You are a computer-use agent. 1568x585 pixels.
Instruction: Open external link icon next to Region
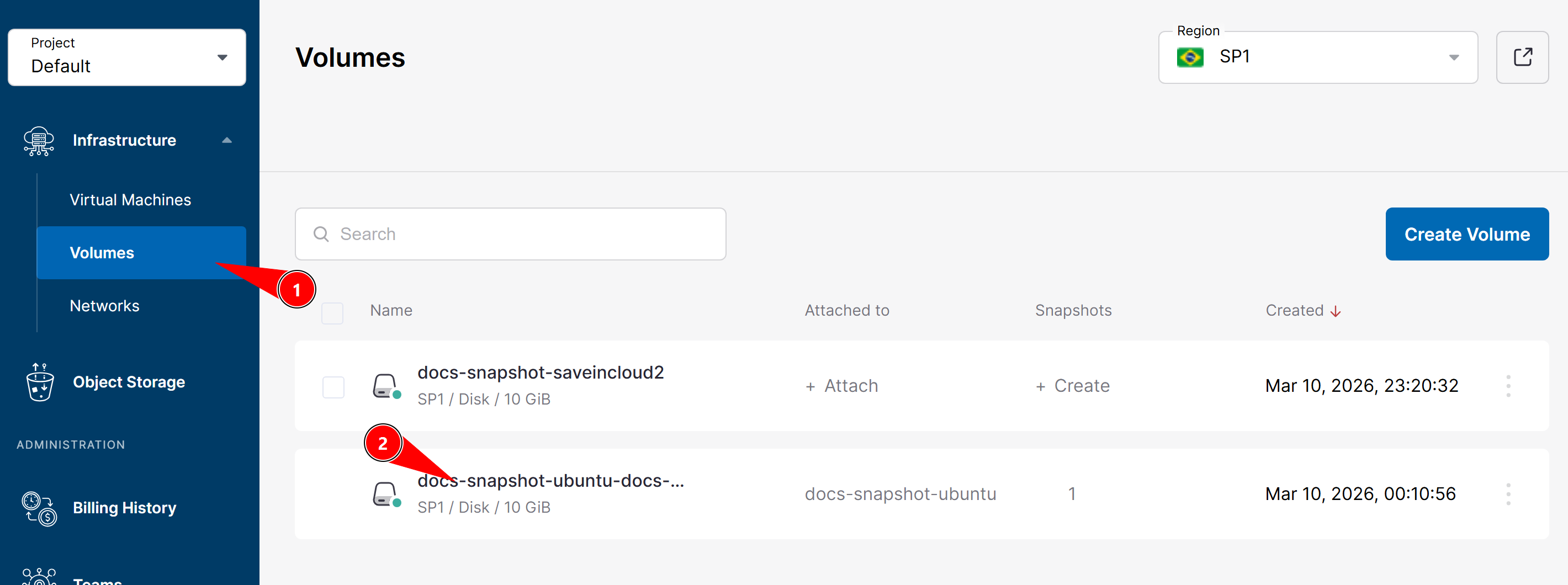(1522, 57)
